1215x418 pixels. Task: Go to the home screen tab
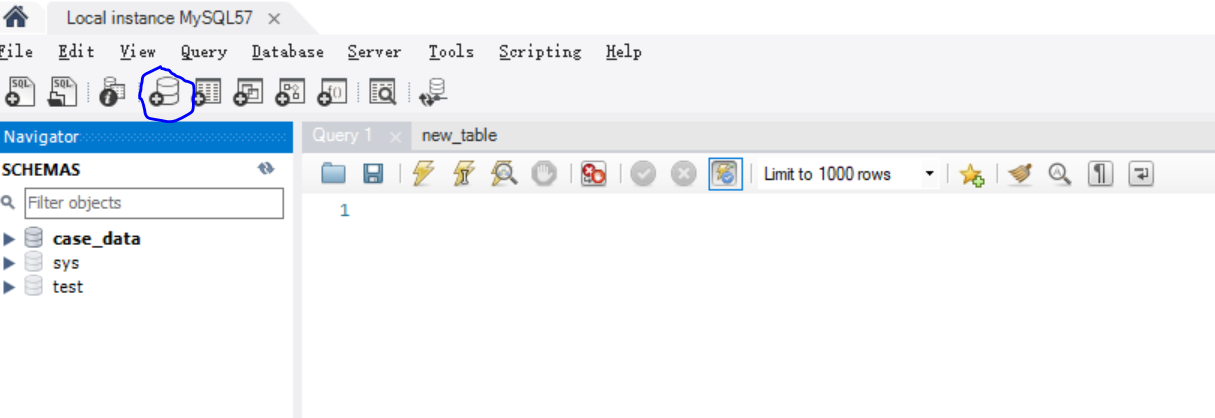click(17, 17)
